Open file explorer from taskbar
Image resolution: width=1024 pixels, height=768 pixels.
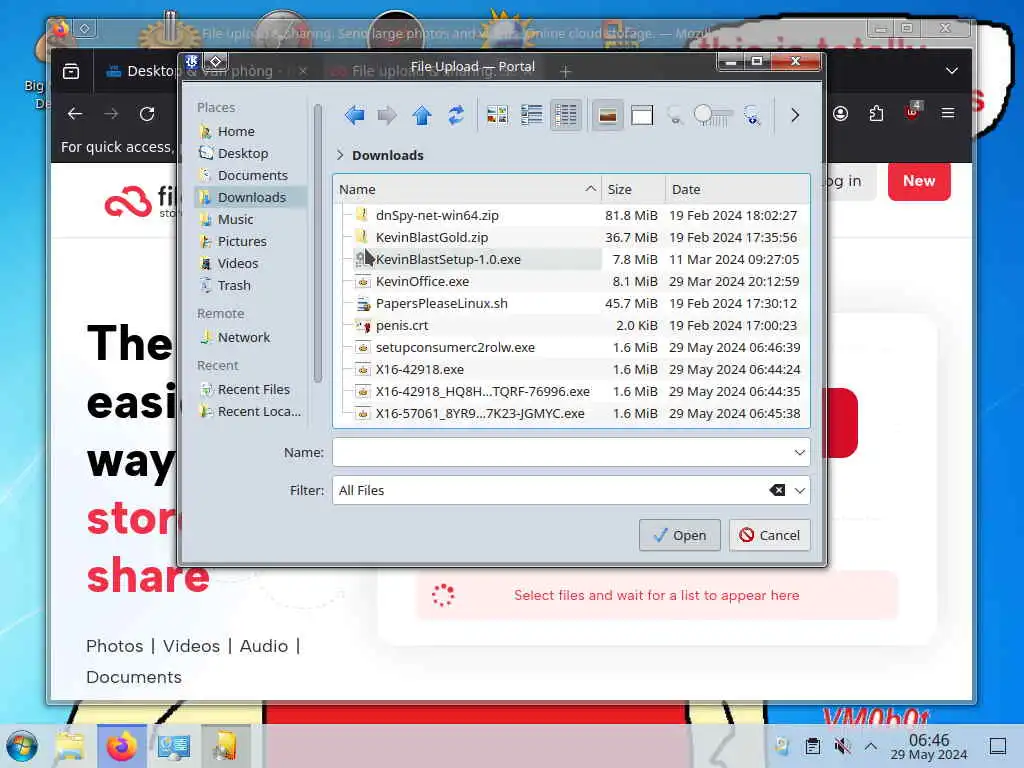point(70,746)
